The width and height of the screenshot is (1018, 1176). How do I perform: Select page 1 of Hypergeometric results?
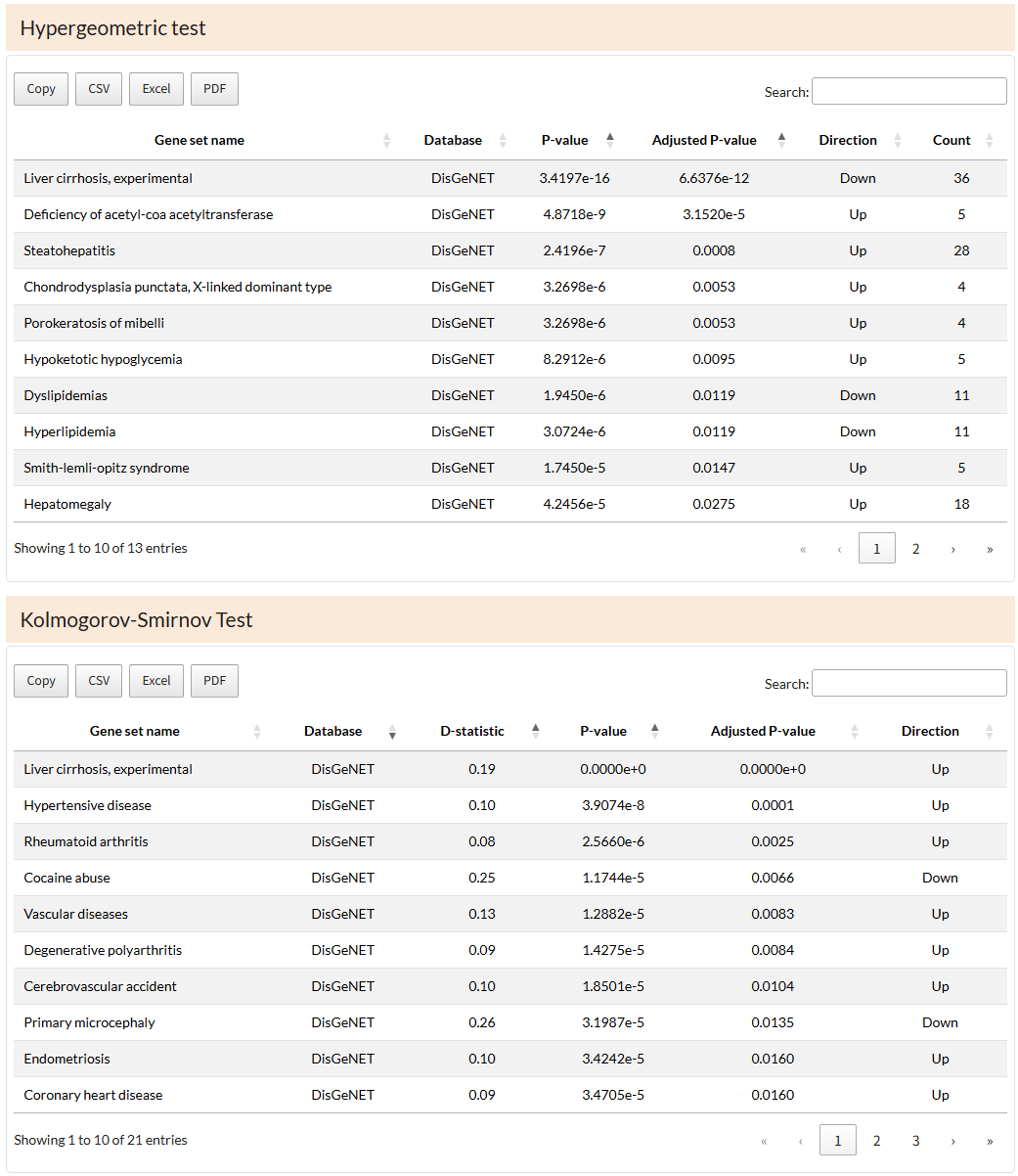tap(876, 549)
